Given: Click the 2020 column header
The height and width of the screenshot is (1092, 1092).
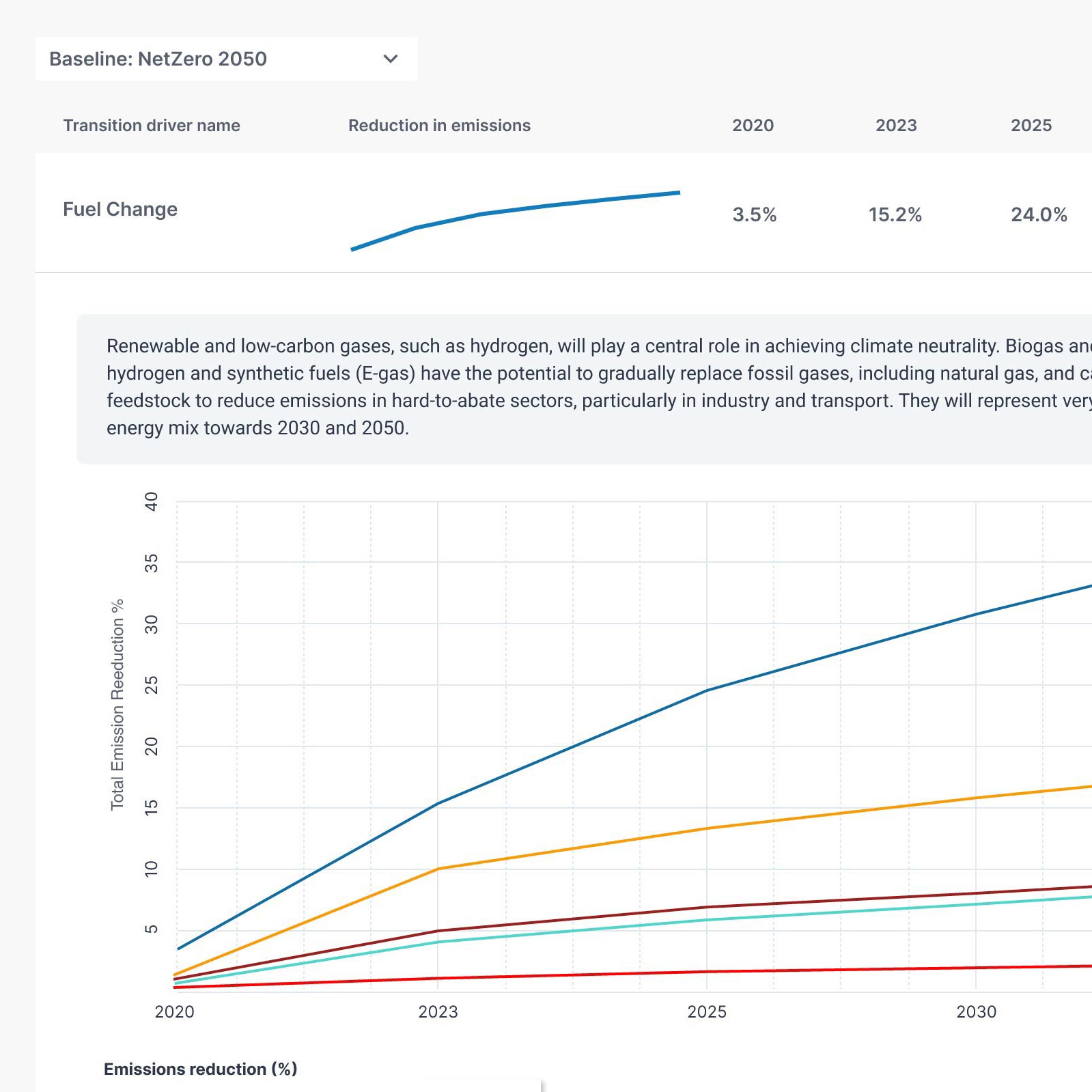Looking at the screenshot, I should pos(753,126).
